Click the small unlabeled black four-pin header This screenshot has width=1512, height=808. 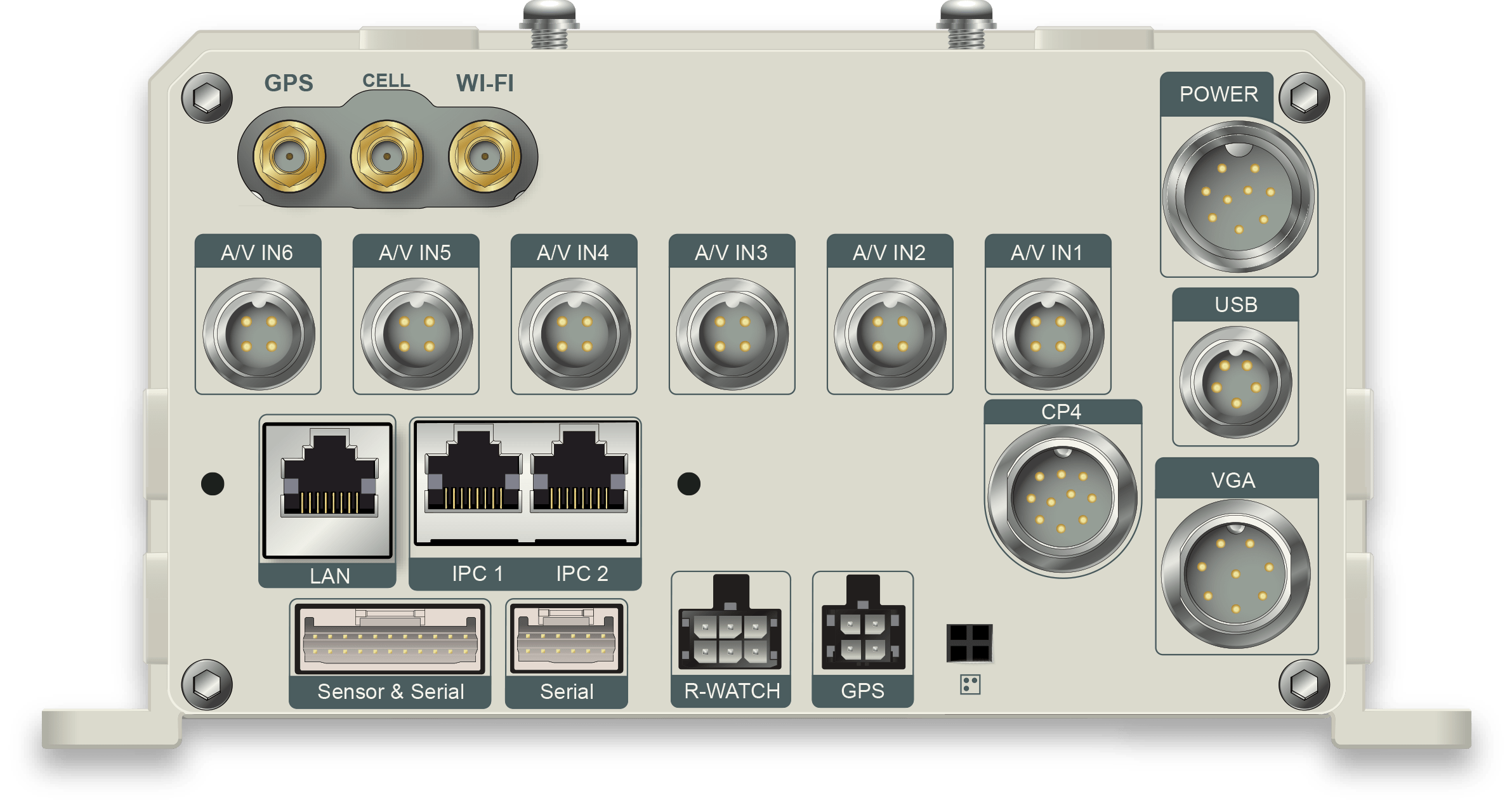[x=970, y=643]
